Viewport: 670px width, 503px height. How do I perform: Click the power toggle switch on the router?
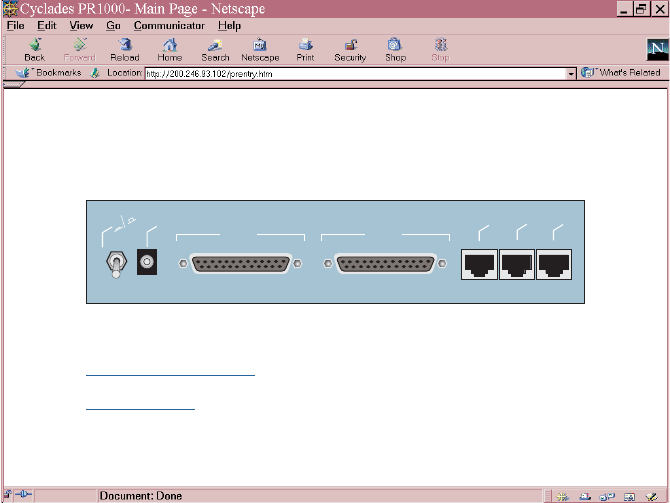click(x=116, y=264)
